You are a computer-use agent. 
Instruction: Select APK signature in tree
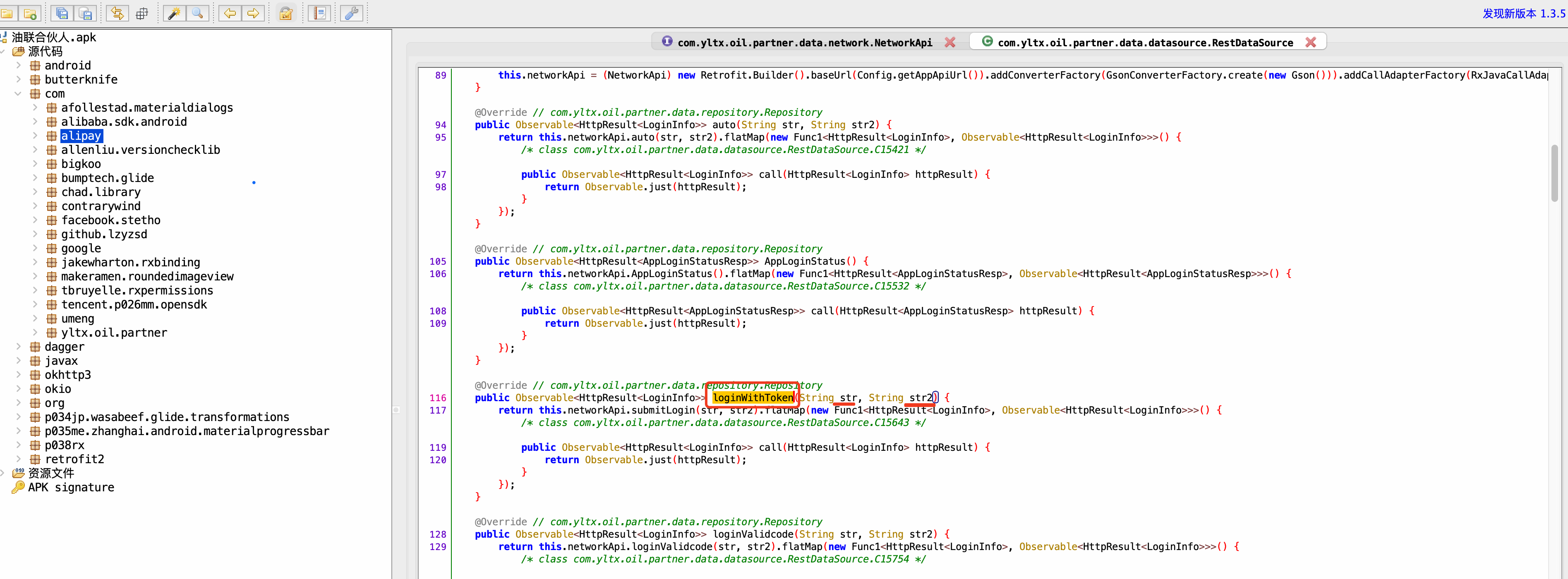(x=71, y=487)
